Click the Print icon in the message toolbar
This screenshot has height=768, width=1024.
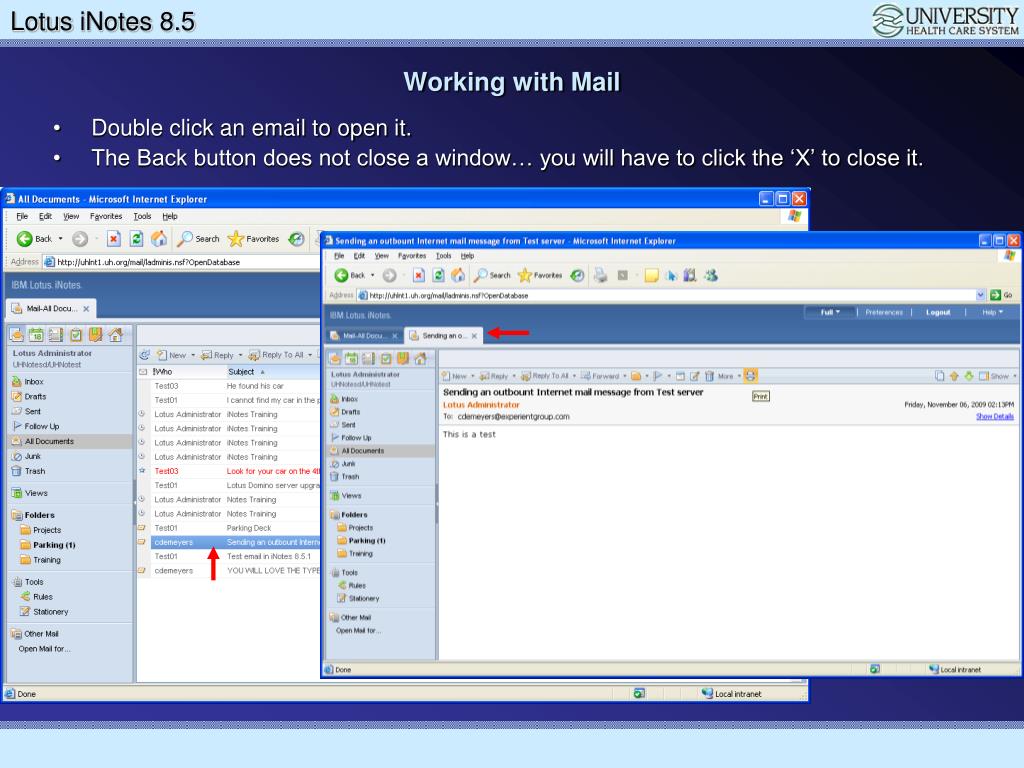[x=750, y=376]
